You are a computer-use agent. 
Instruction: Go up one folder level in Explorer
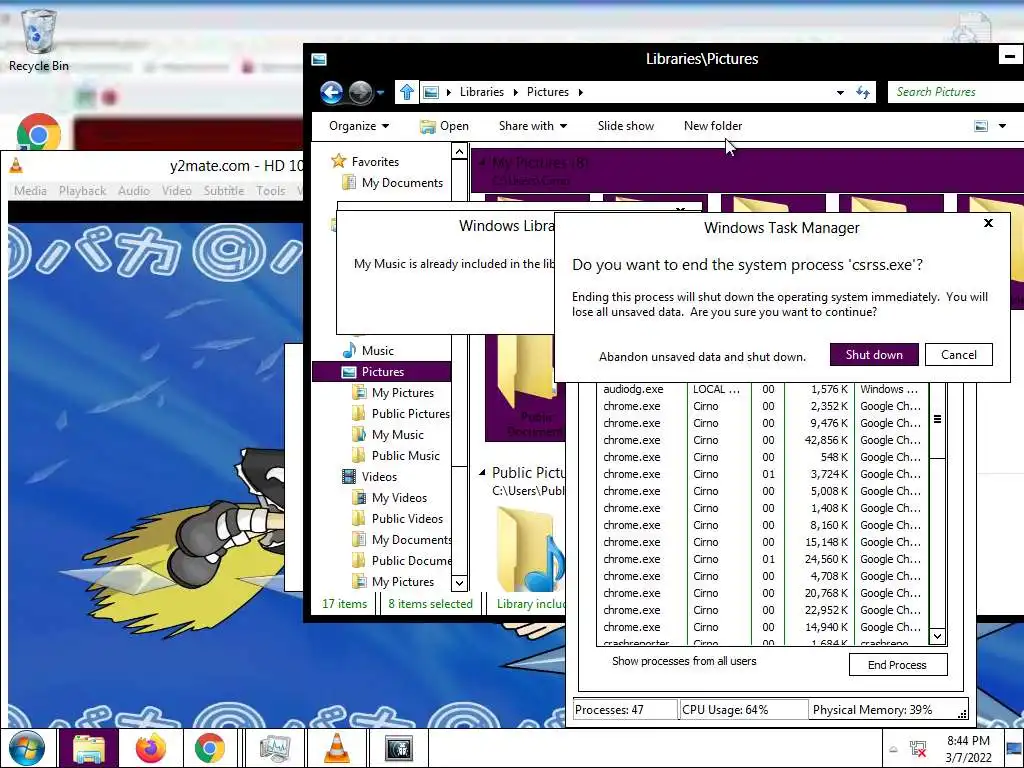coord(406,92)
